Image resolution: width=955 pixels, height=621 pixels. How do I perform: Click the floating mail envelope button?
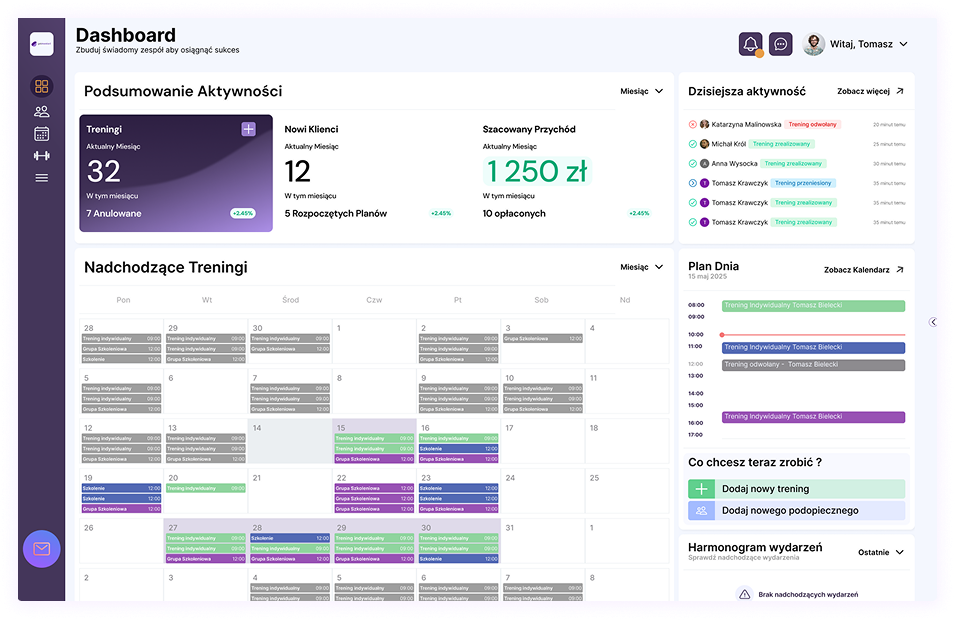click(42, 548)
